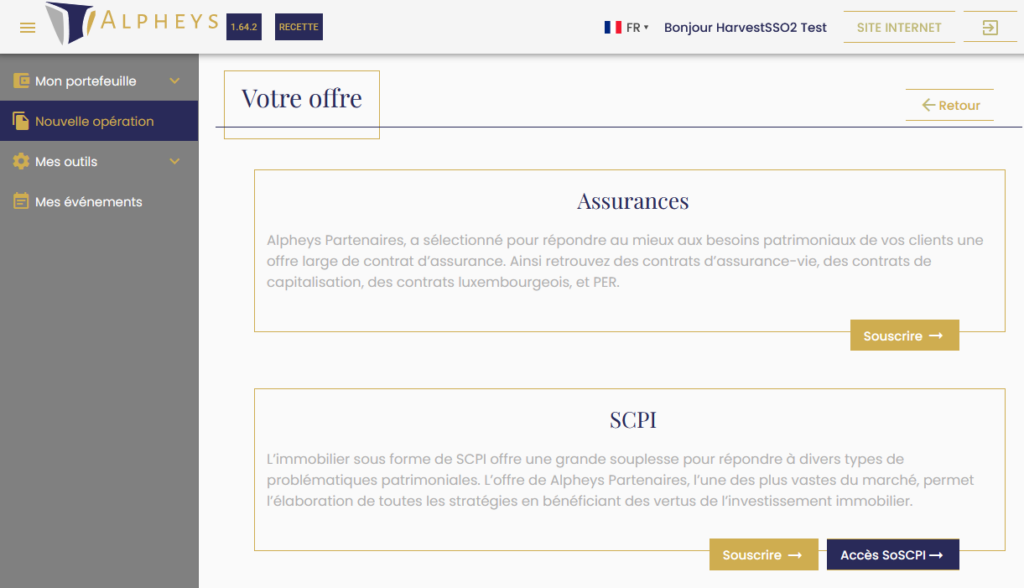
Task: Click the Alpheys logo
Action: click(x=131, y=23)
